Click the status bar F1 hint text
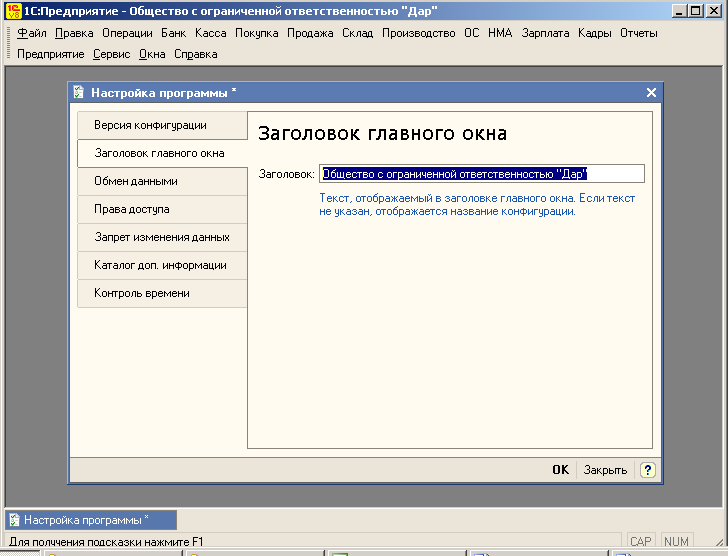 [x=106, y=542]
